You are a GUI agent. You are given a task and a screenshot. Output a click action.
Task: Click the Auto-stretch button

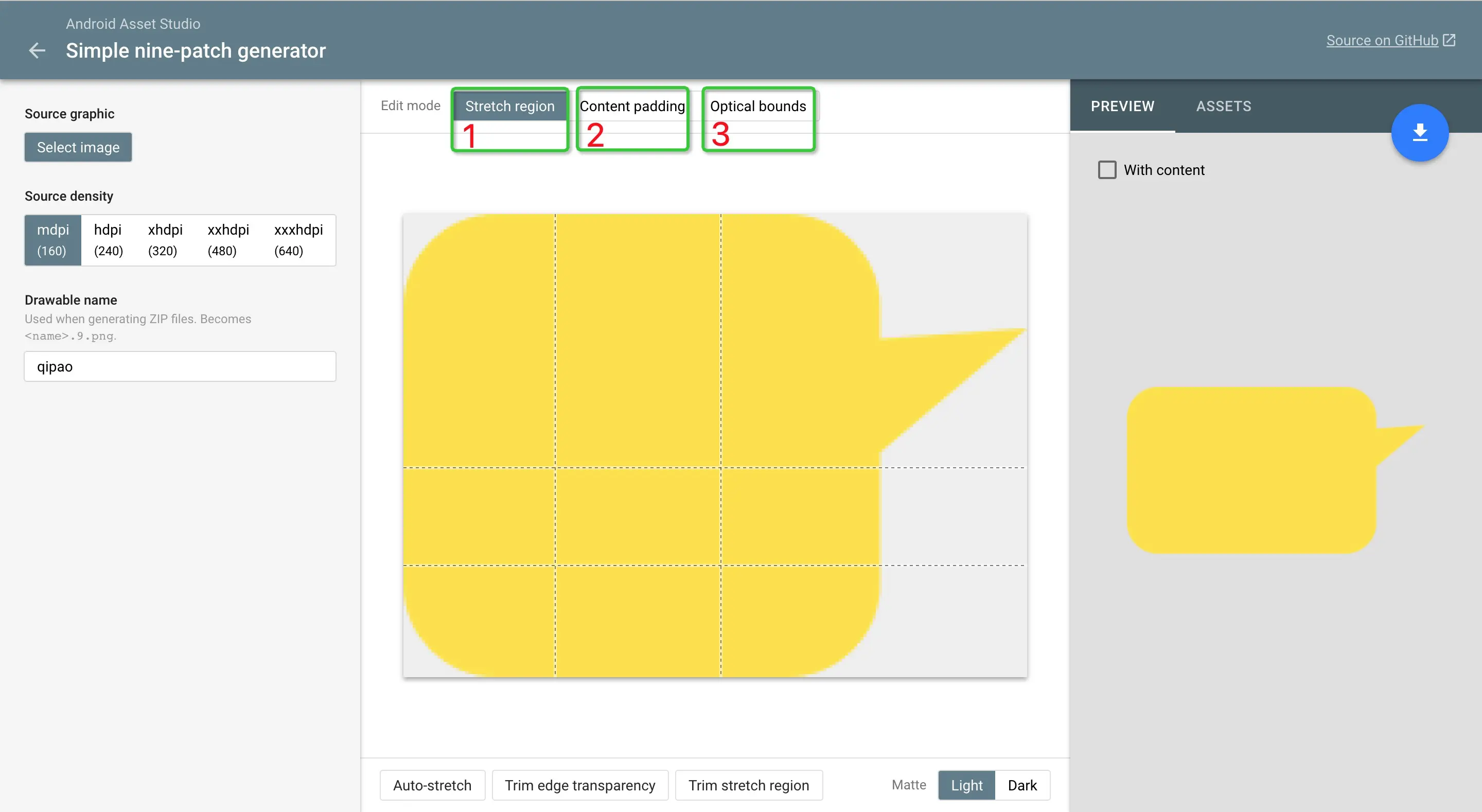(432, 785)
